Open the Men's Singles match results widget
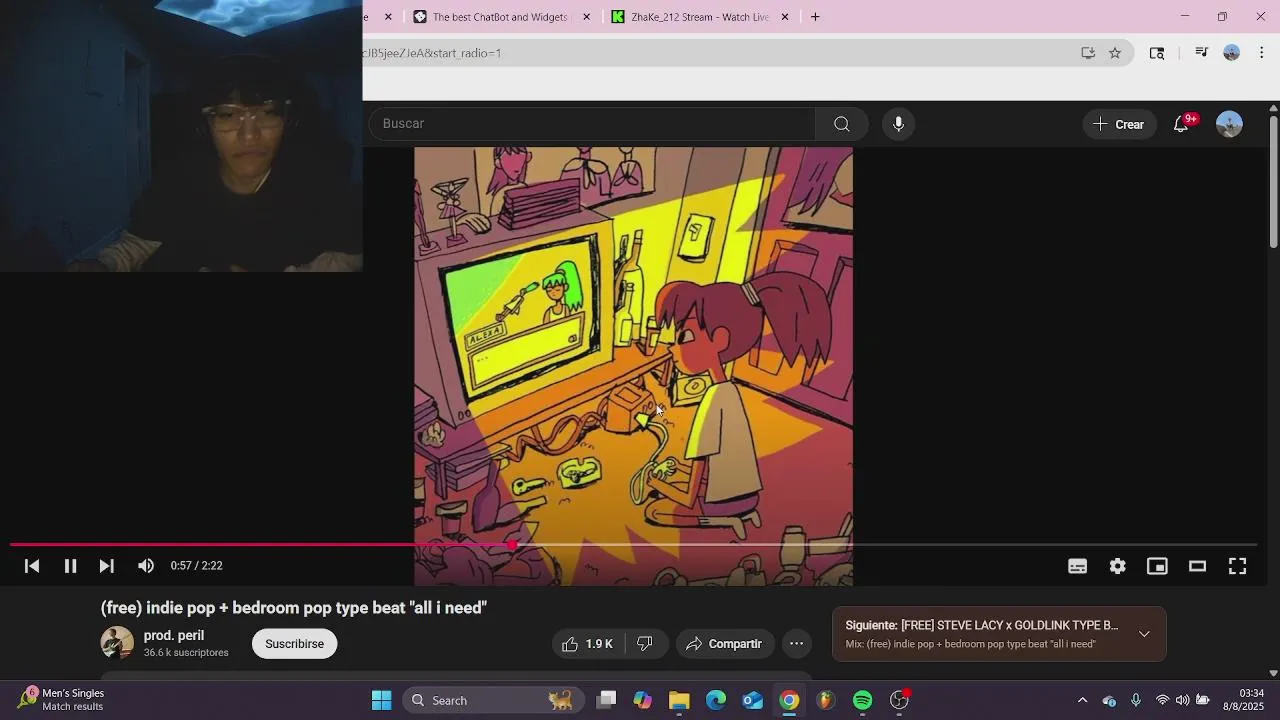 pos(62,700)
